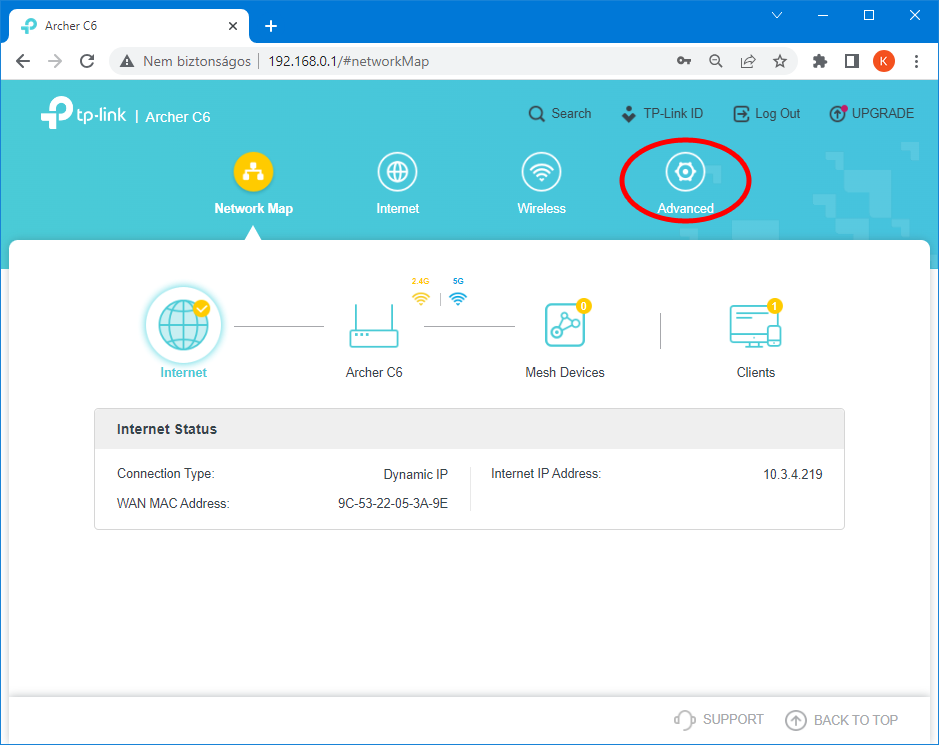
Task: Click the WAN MAC Address label
Action: tap(173, 503)
